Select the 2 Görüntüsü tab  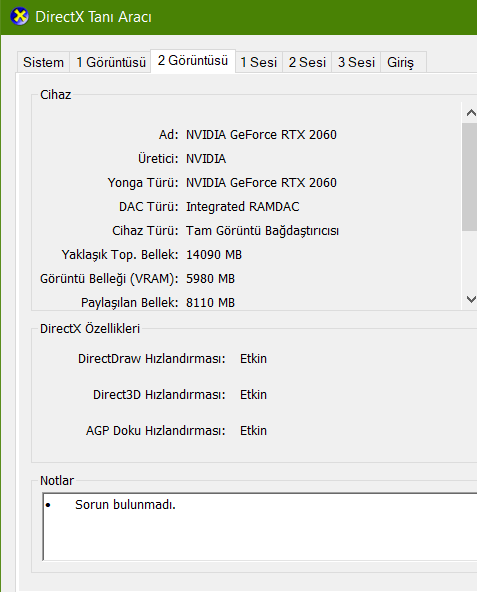point(193,60)
